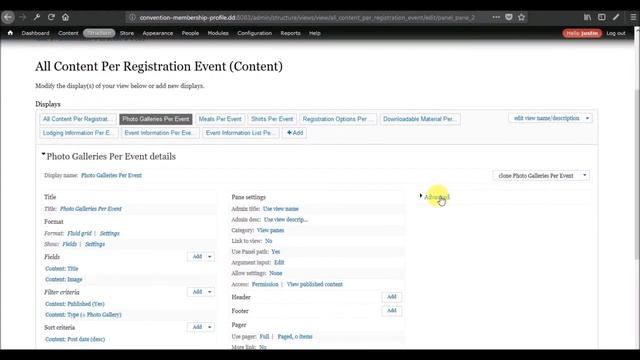
Task: Change Category View panes link
Action: pyautogui.click(x=270, y=230)
